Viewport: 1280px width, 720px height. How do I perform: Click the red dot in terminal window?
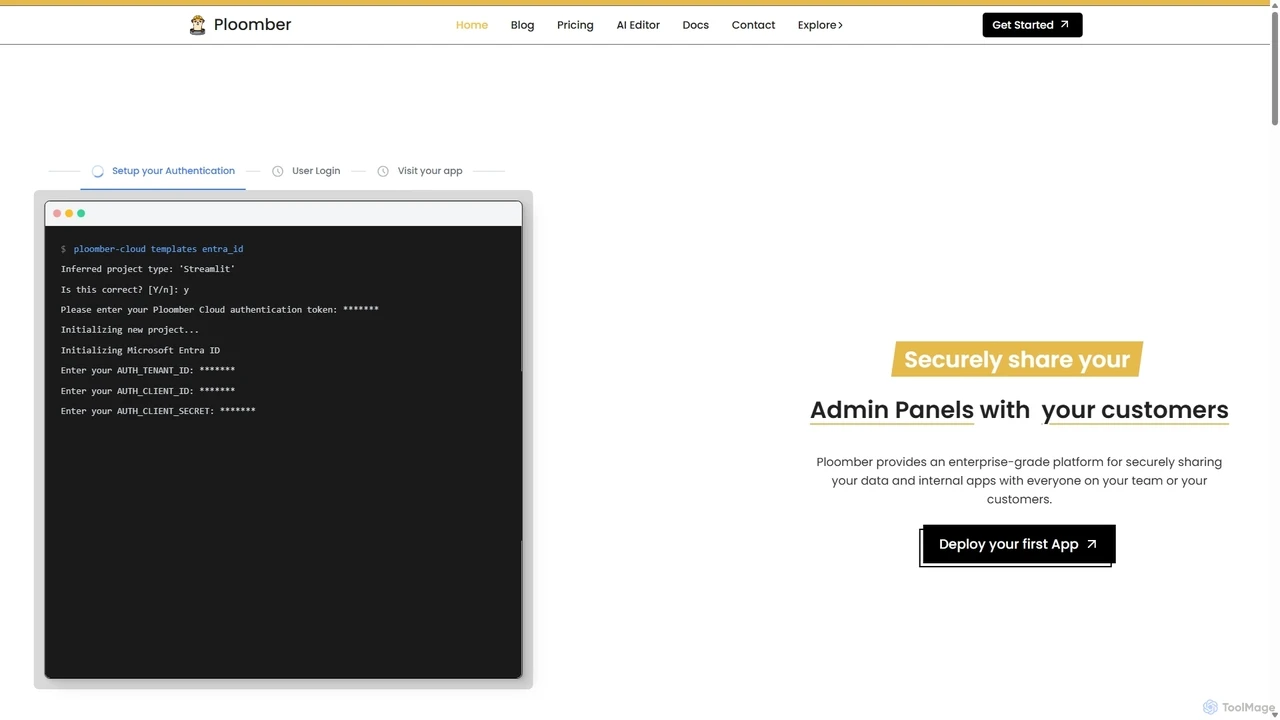pos(57,213)
